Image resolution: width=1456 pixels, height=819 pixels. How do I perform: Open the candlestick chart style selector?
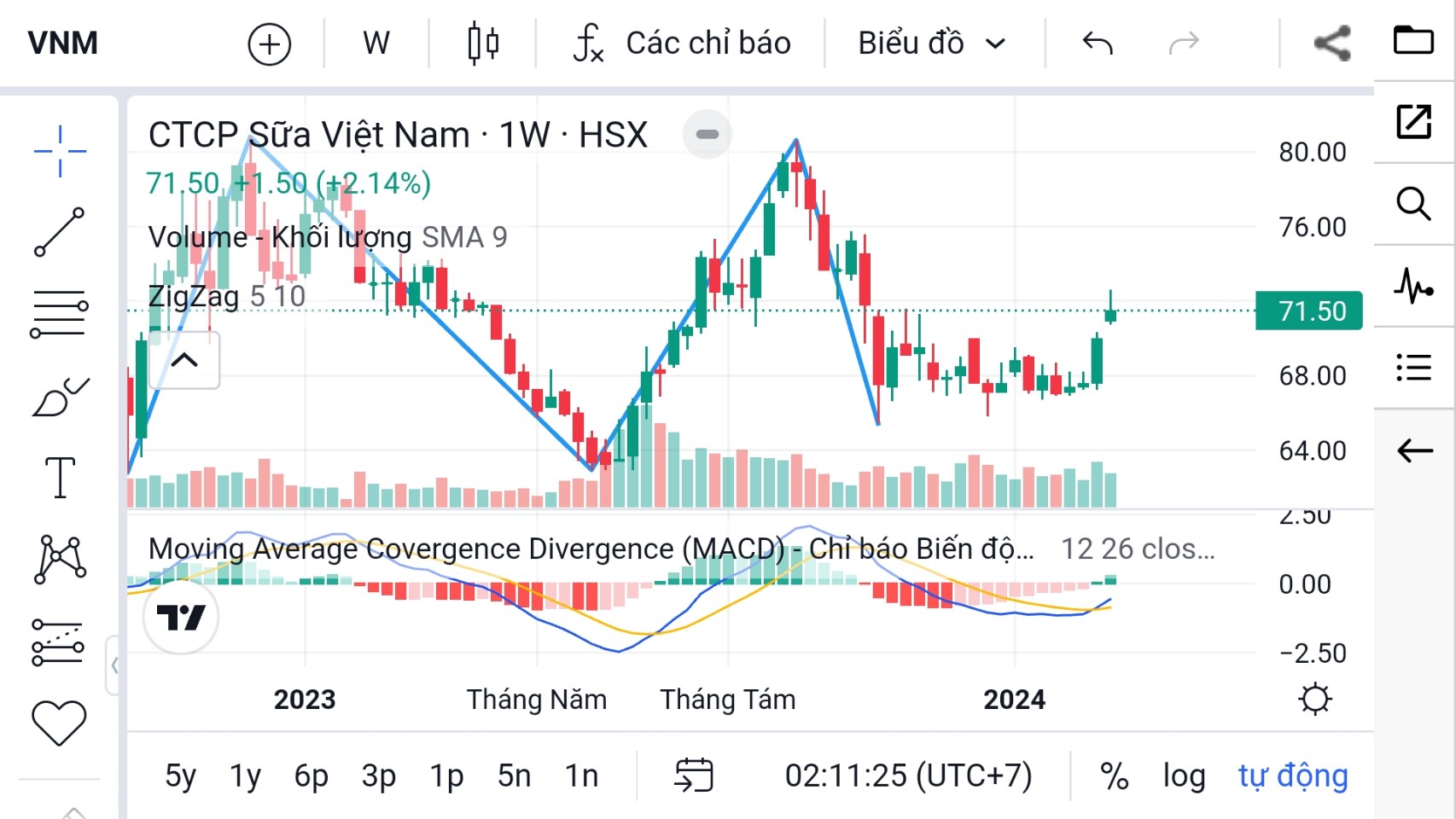[483, 43]
